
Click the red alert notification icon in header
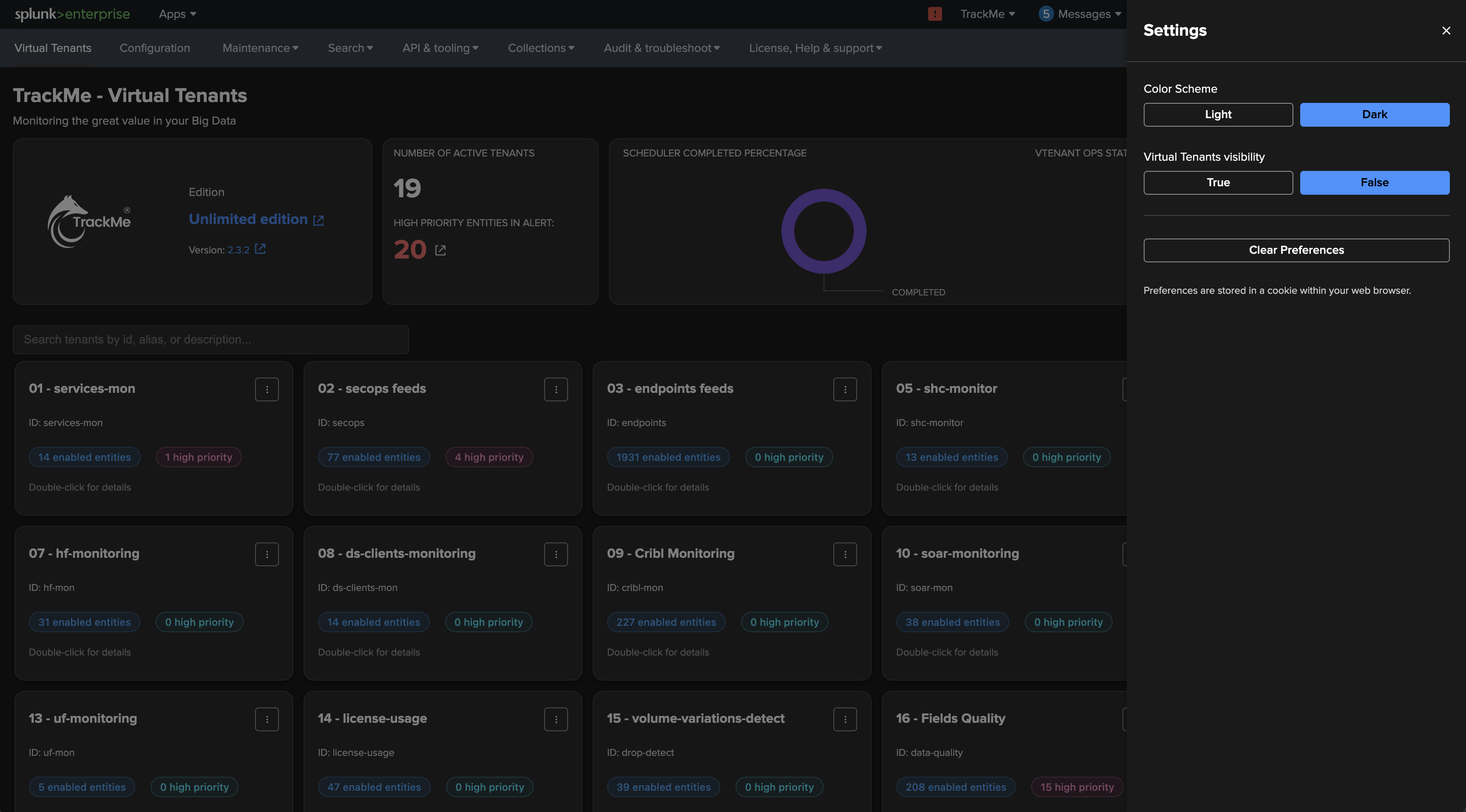[x=935, y=14]
